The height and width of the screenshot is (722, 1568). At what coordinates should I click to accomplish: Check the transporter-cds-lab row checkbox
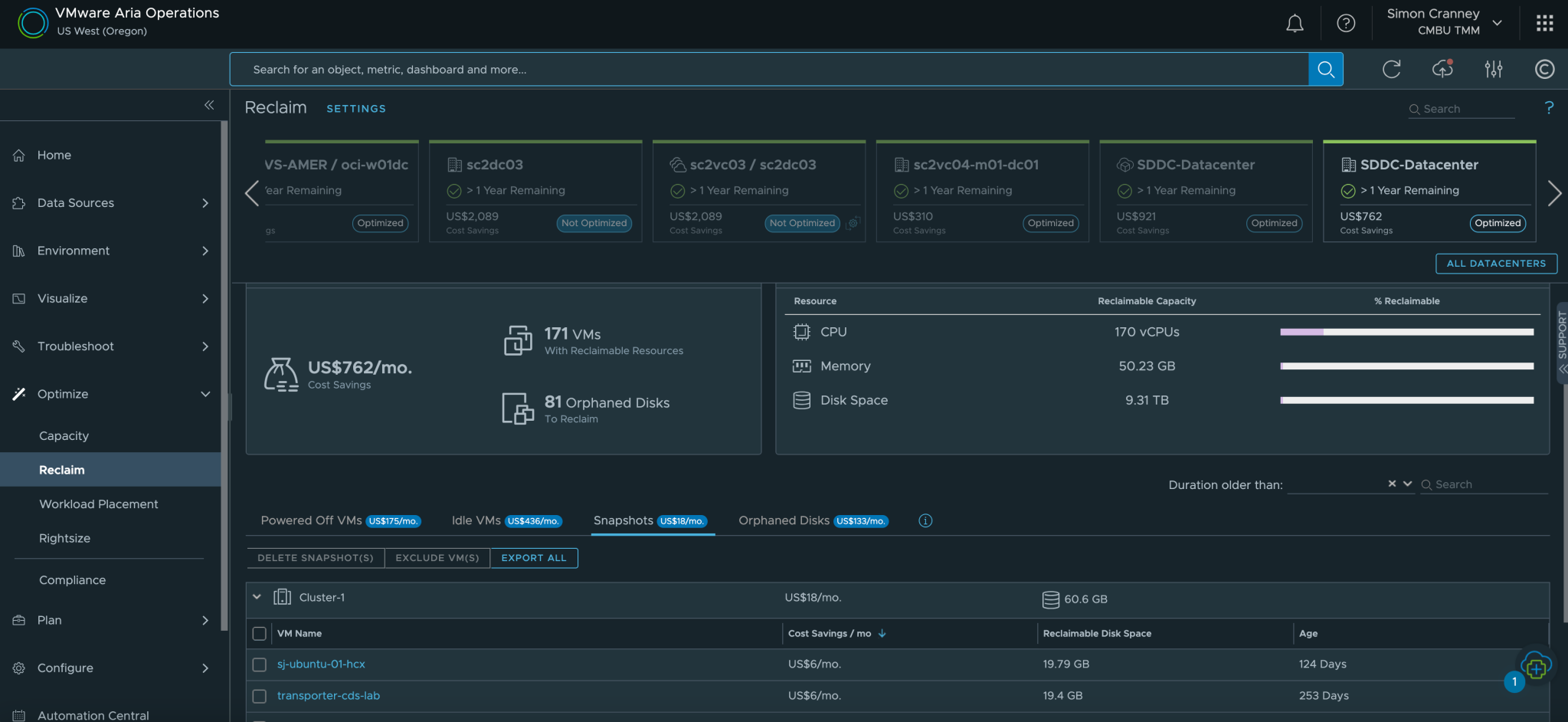pyautogui.click(x=260, y=696)
